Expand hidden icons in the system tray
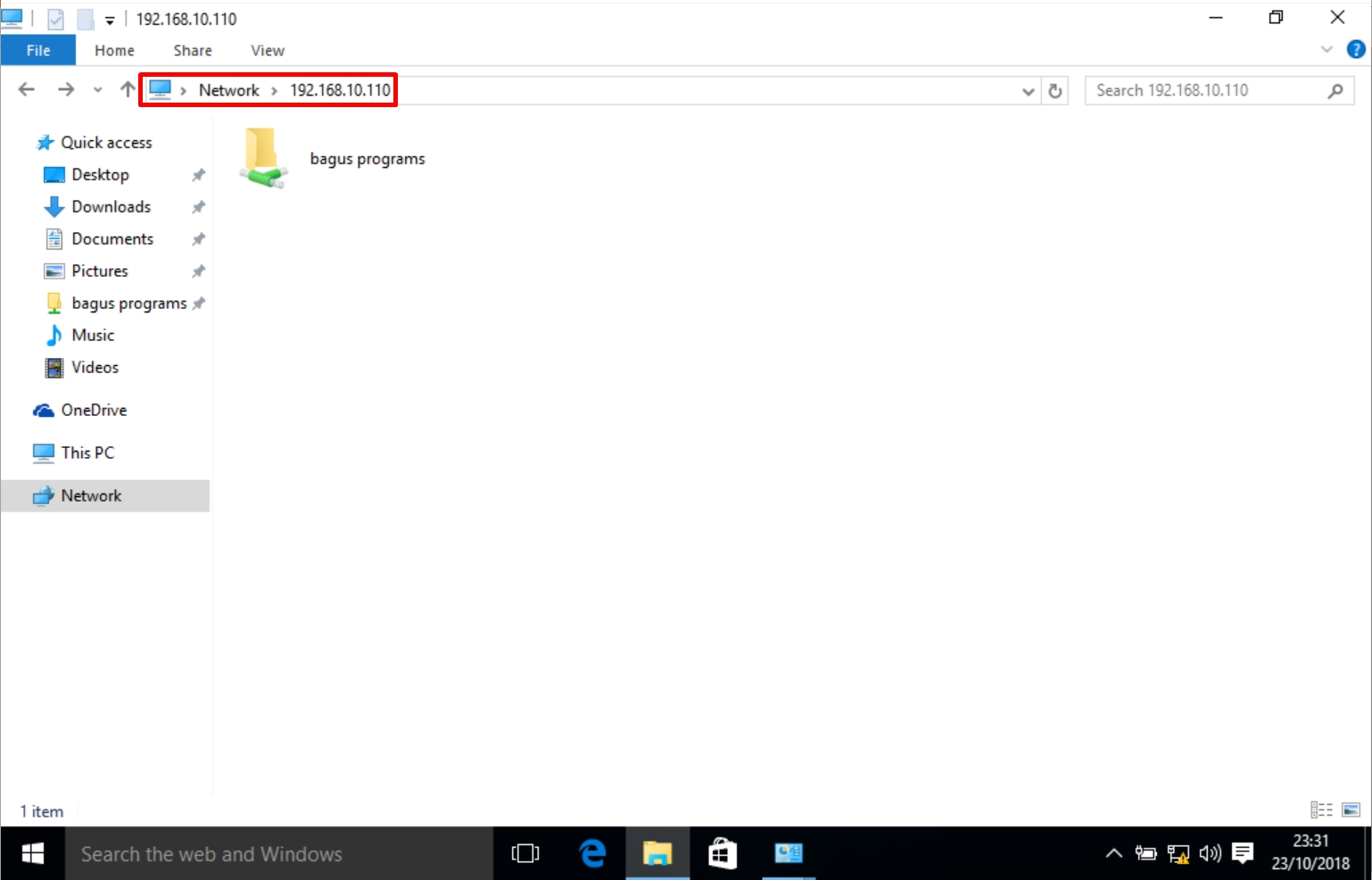Screen dimensions: 1372x880 [1113, 853]
